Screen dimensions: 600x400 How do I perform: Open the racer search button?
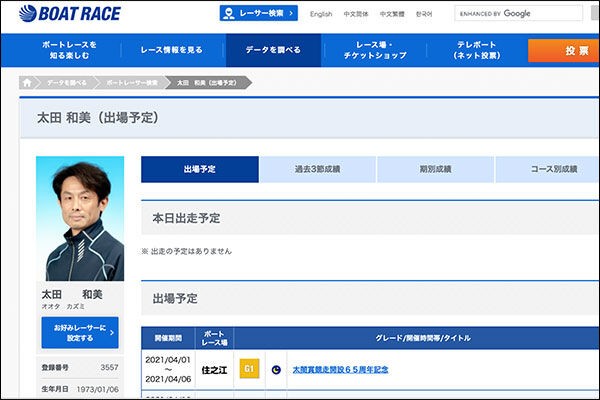[259, 13]
